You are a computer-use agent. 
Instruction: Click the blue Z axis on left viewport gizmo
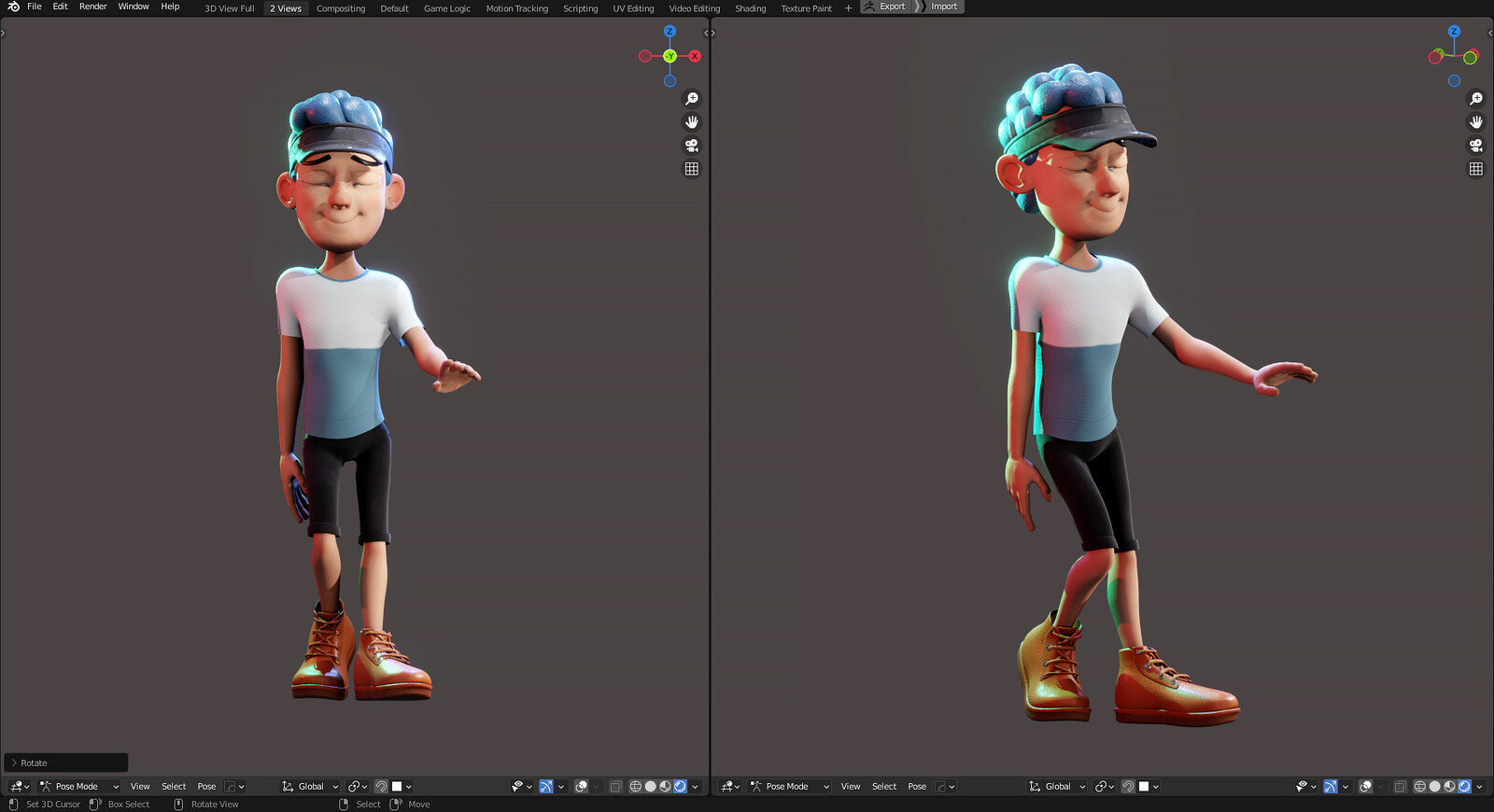(669, 32)
